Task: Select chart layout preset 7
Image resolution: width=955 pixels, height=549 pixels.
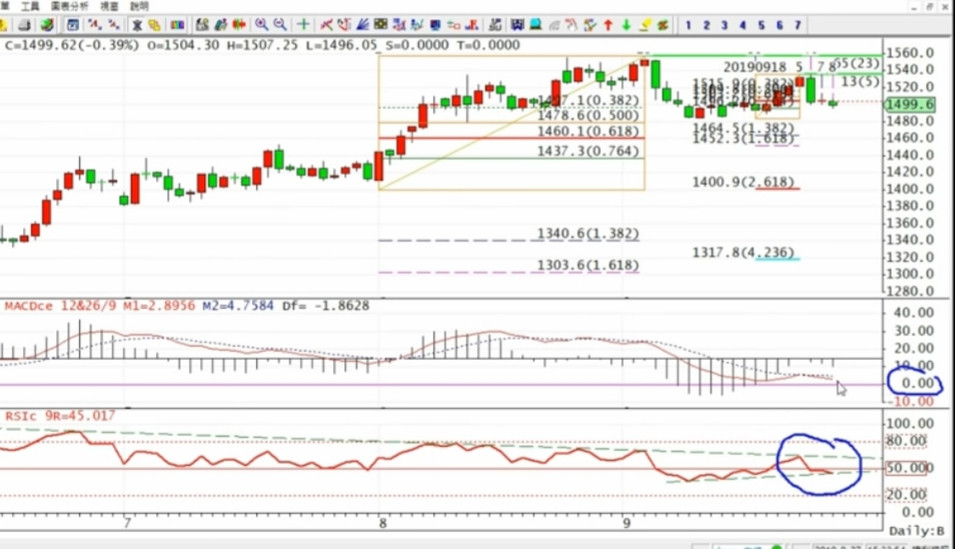Action: 797,25
